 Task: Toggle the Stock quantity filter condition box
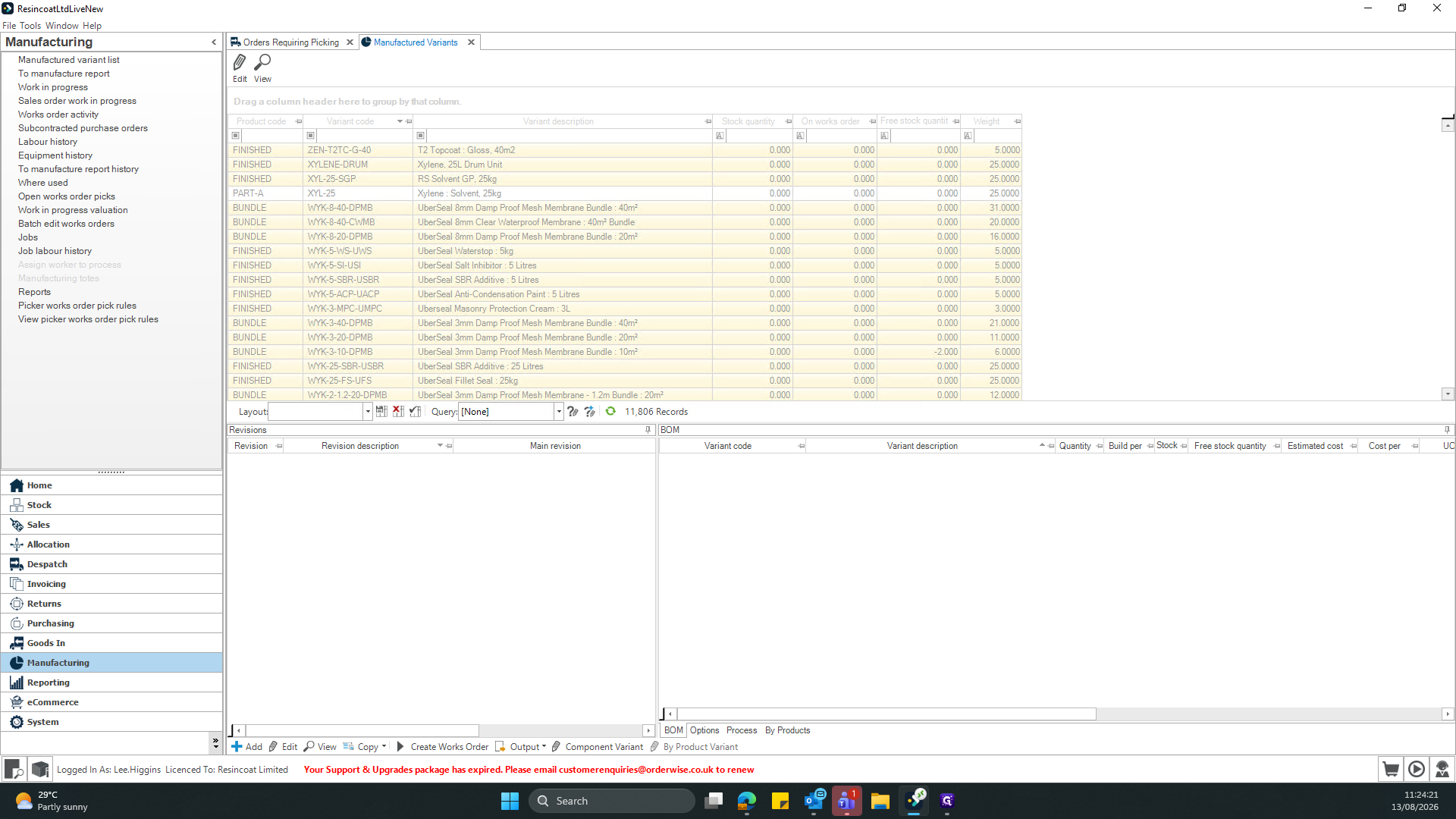[x=720, y=136]
